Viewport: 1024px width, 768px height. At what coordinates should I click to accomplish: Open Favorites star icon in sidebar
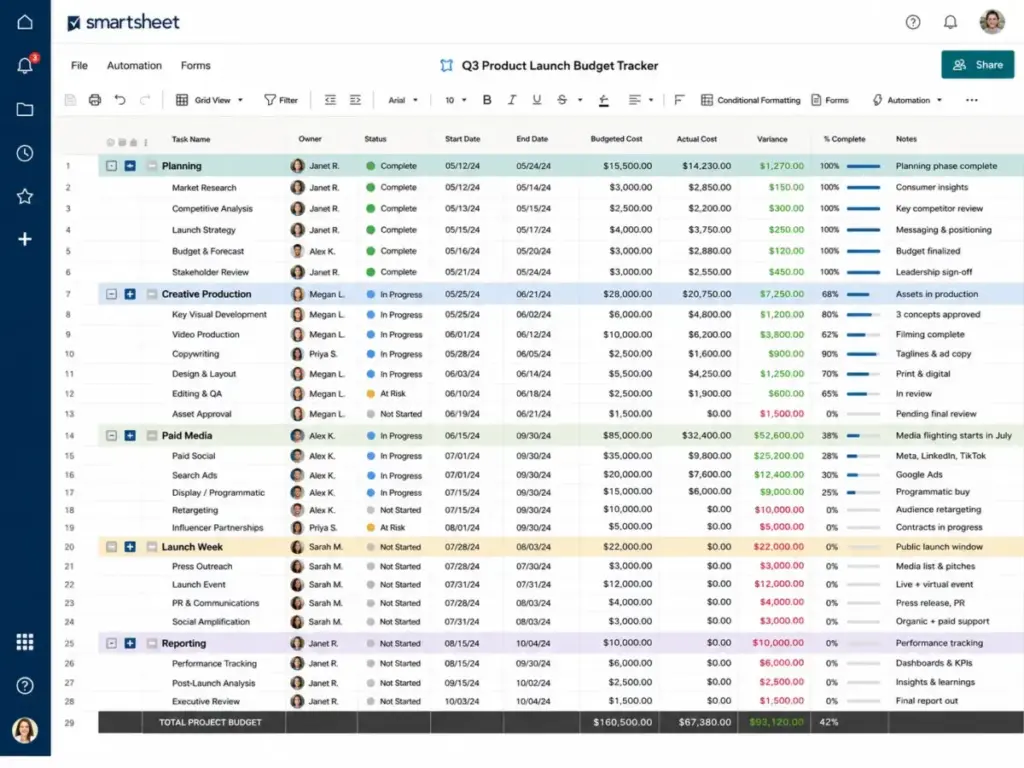25,196
